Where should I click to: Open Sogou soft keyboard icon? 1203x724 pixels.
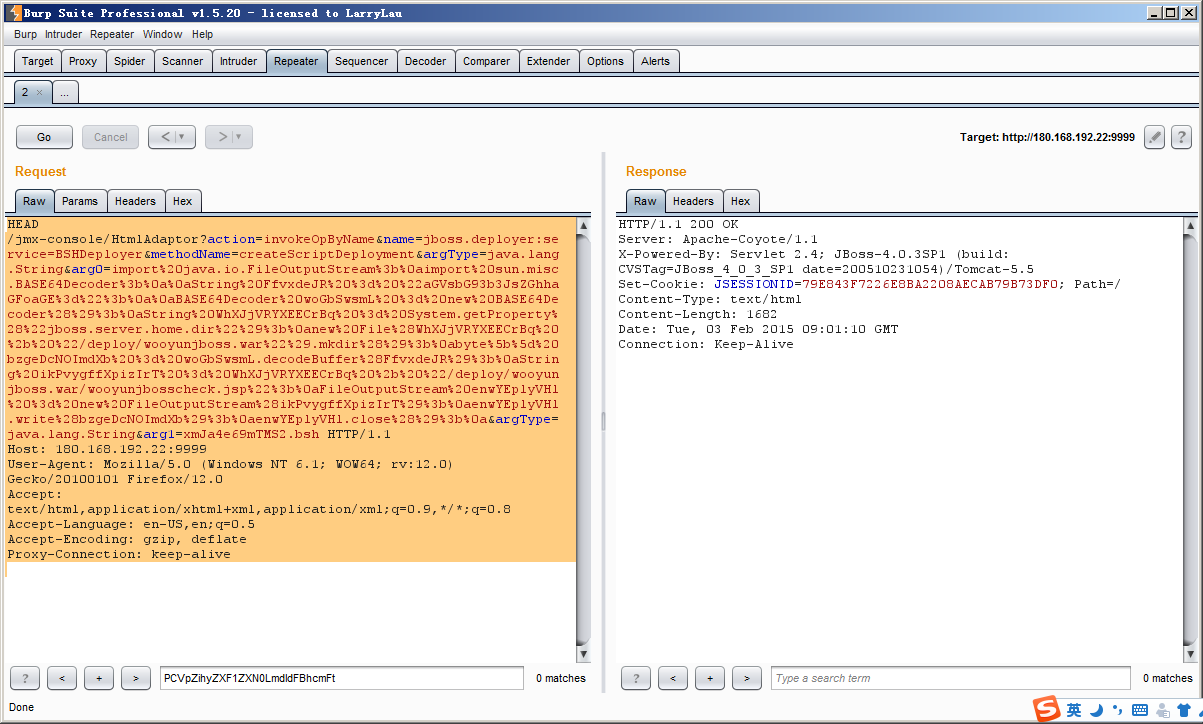tap(1139, 710)
